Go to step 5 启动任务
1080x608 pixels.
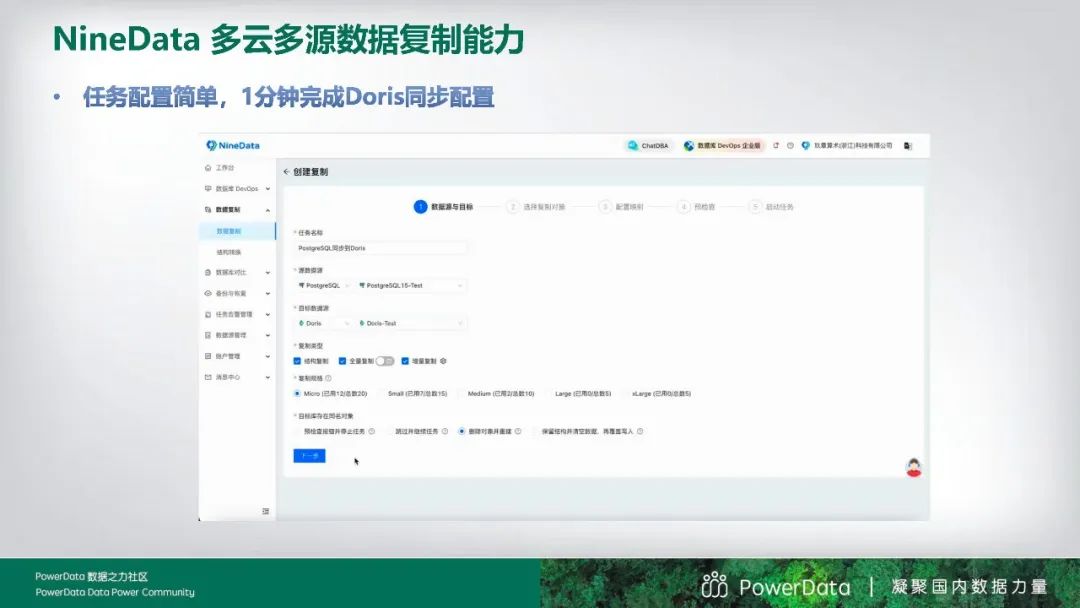click(x=771, y=207)
